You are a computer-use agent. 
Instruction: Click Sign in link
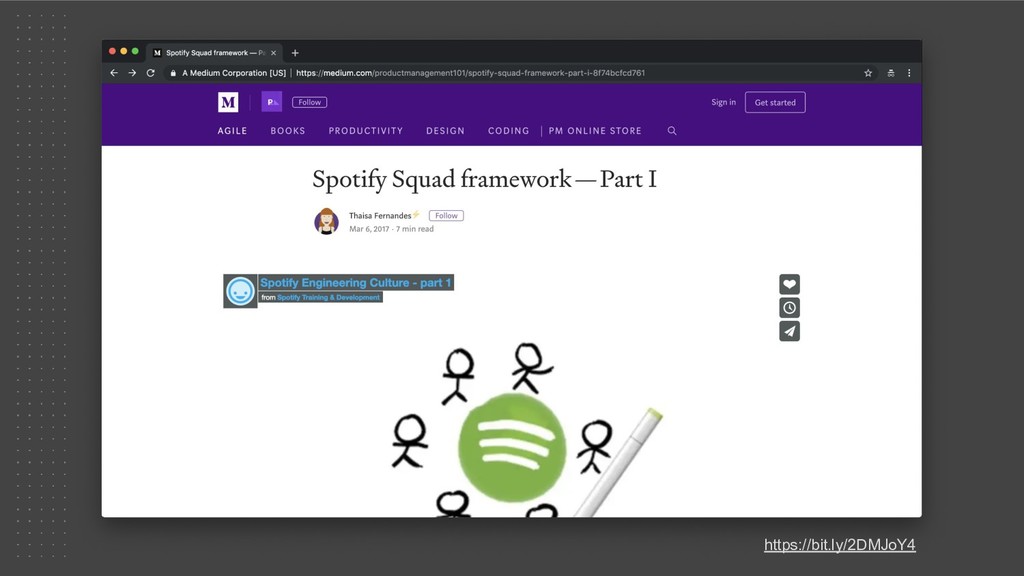[723, 102]
